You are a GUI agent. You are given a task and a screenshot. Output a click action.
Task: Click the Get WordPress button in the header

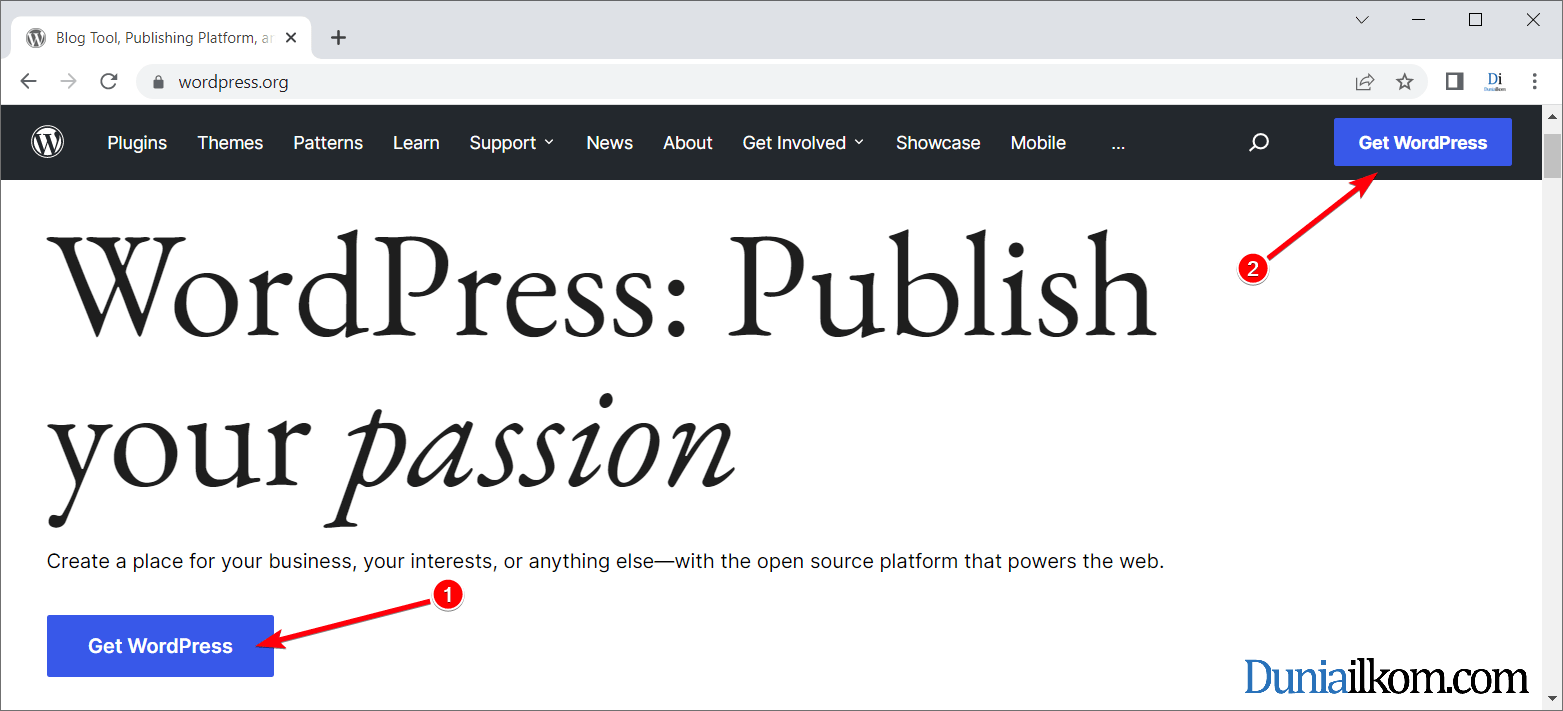[x=1423, y=142]
